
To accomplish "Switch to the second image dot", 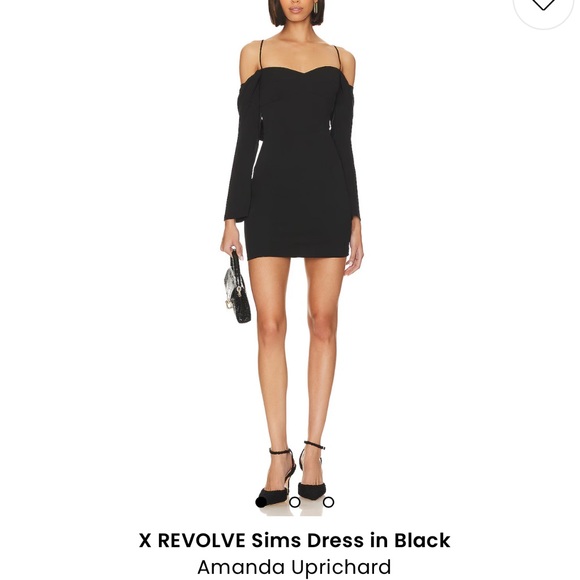I will point(294,502).
